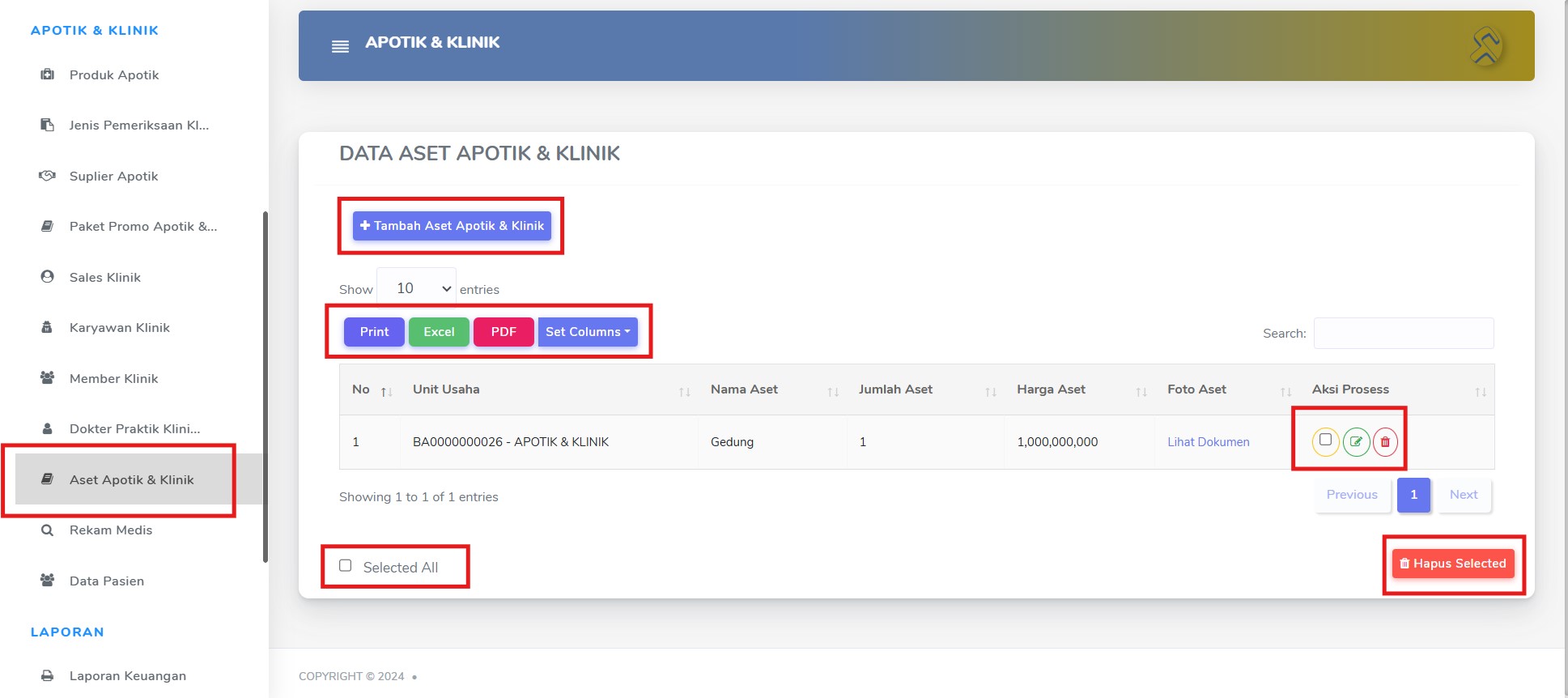Click the Sales Klinik user icon
This screenshot has width=1568, height=698.
point(48,277)
